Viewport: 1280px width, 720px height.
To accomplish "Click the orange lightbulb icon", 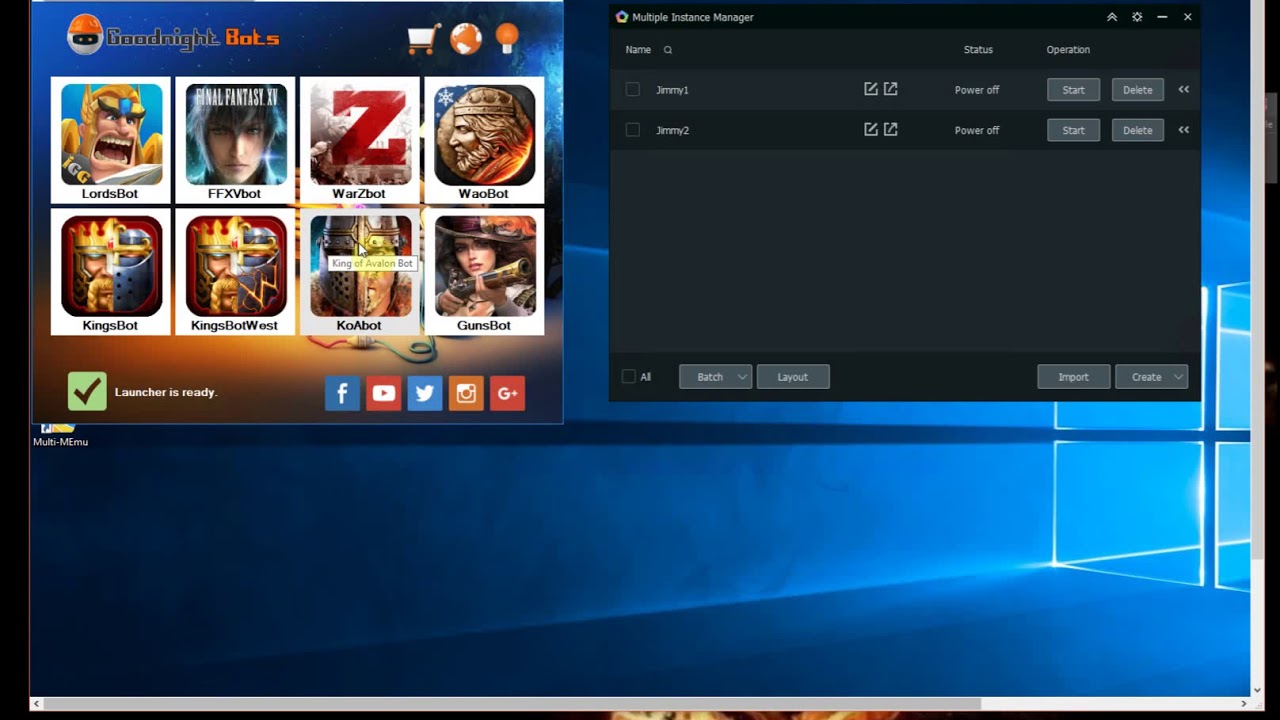I will (x=507, y=37).
